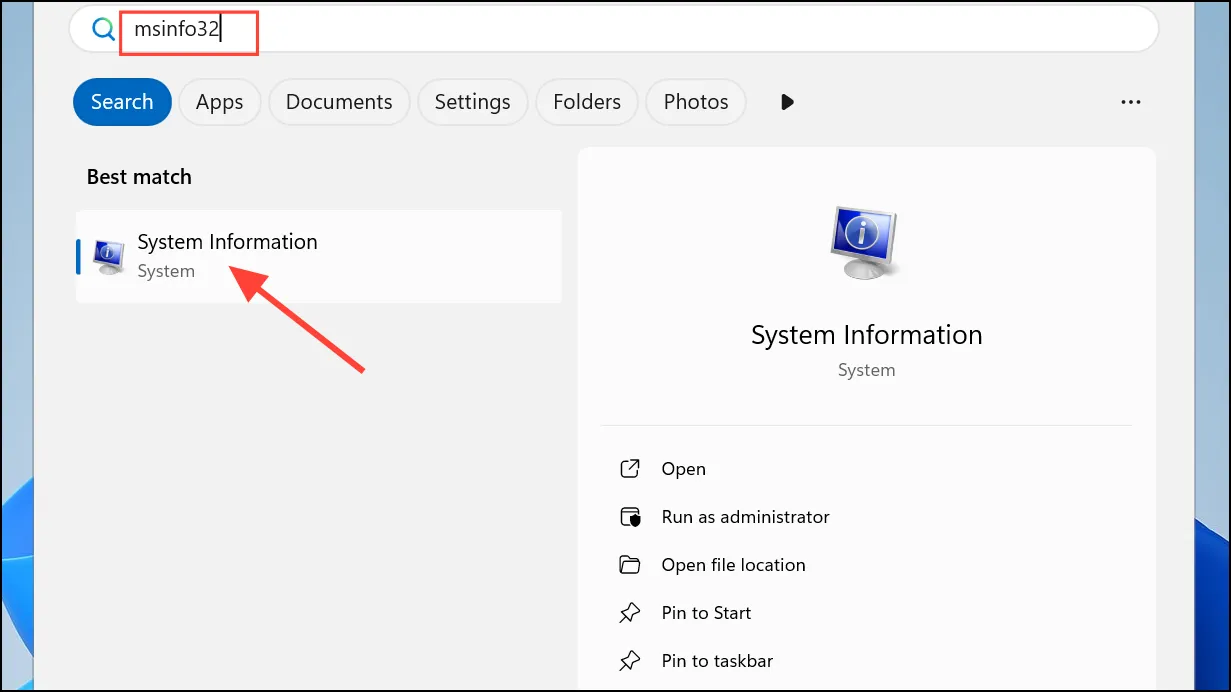Click the large System Information preview icon

coord(866,243)
